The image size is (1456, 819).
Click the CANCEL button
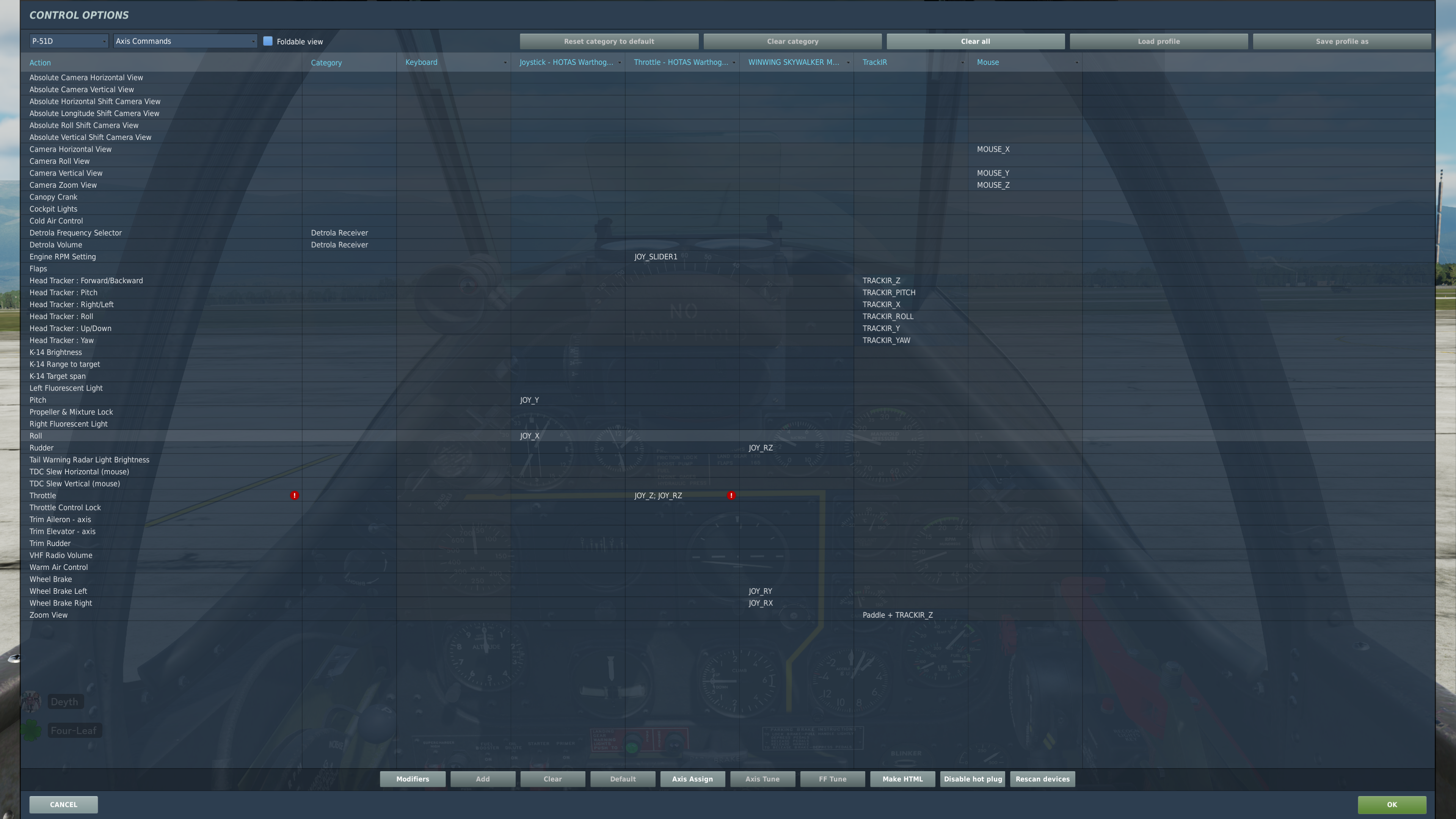click(x=63, y=804)
